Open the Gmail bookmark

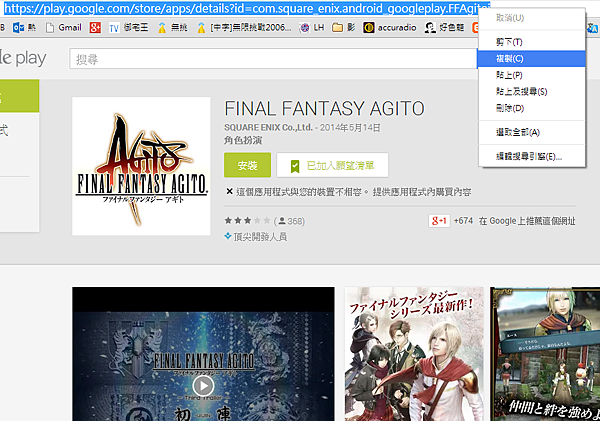click(x=64, y=28)
